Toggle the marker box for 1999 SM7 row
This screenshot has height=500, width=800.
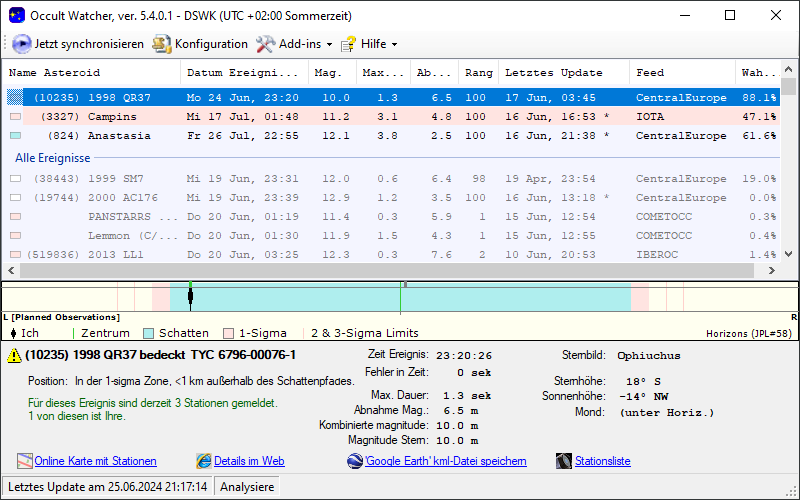(15, 179)
